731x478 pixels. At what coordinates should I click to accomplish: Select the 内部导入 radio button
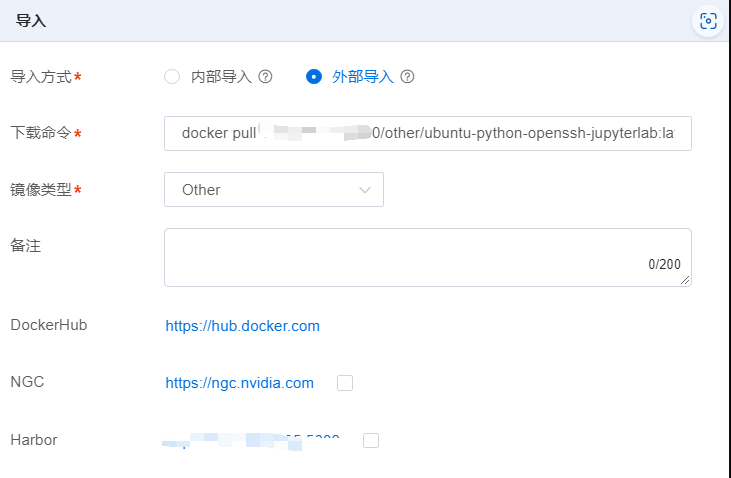172,77
